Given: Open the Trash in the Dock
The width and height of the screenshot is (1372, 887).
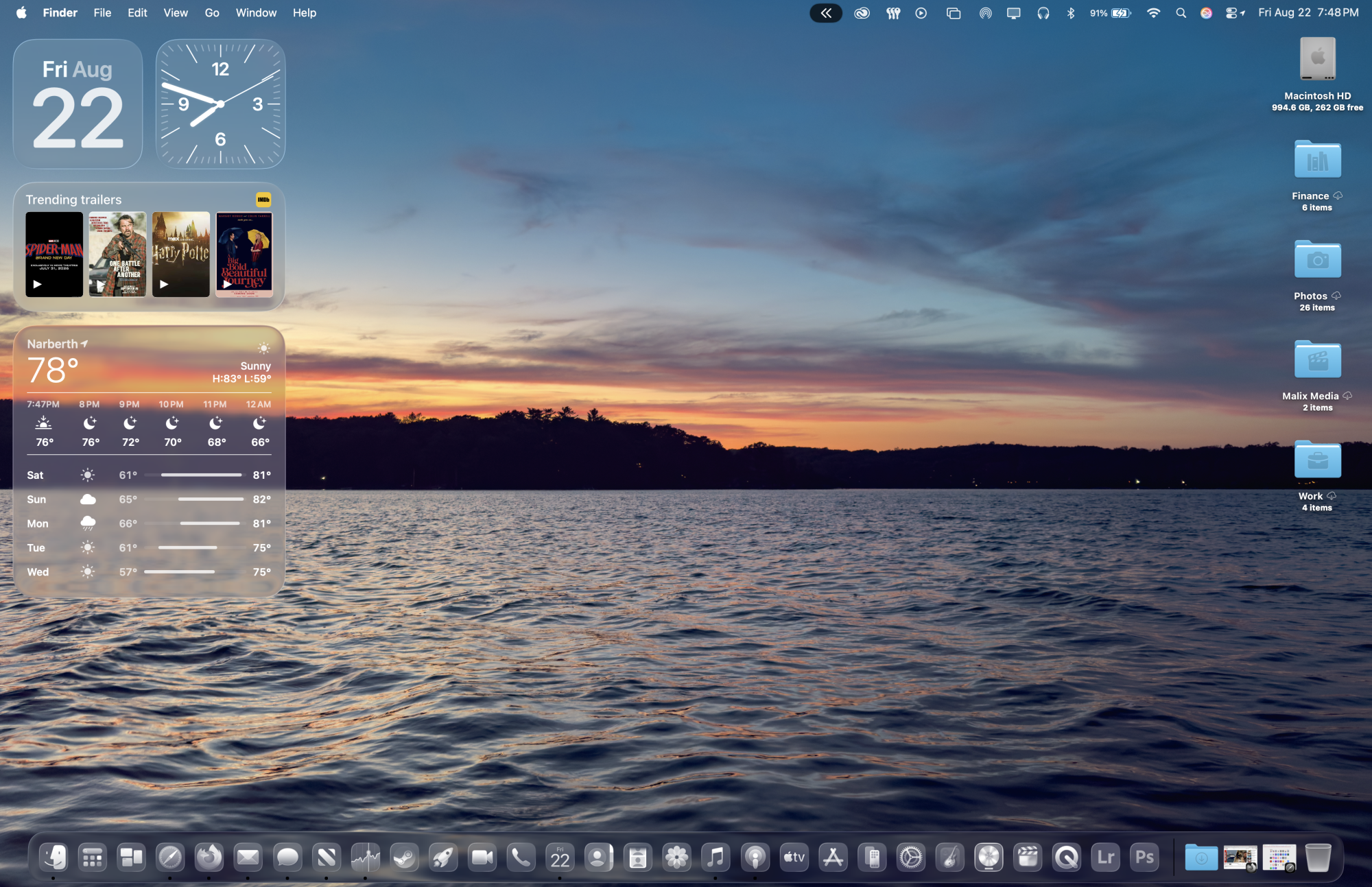Looking at the screenshot, I should (1317, 857).
